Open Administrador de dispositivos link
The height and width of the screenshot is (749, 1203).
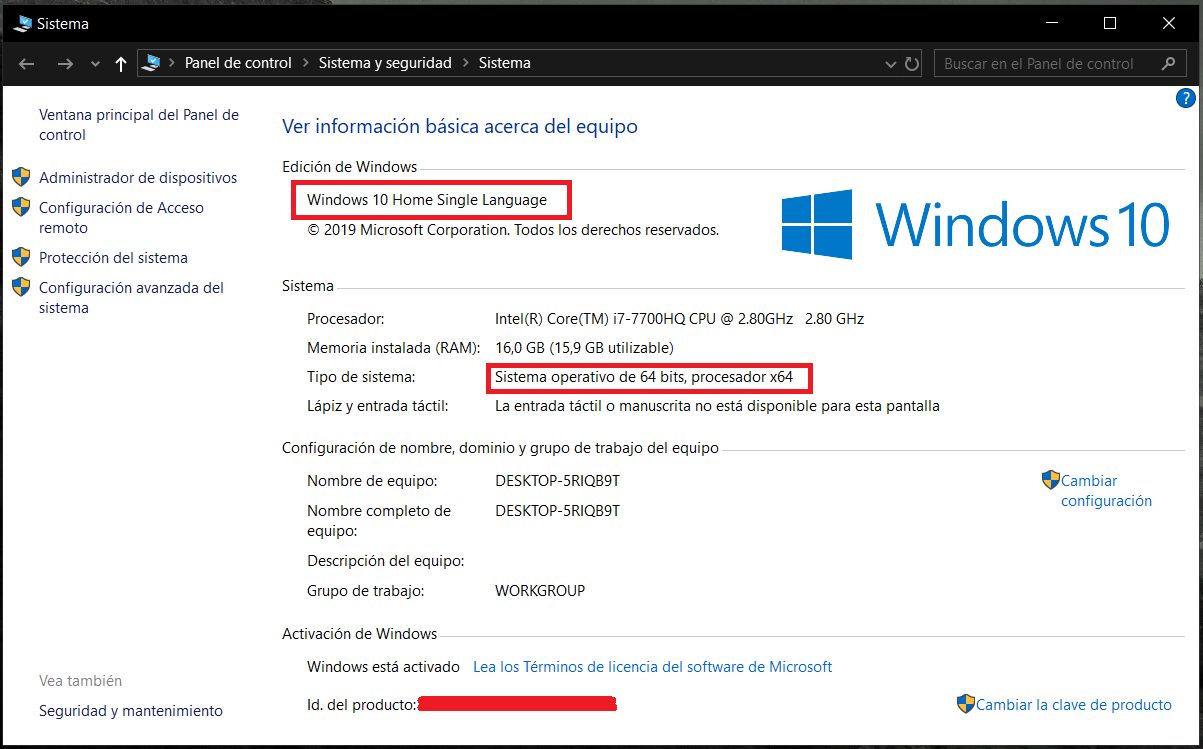pyautogui.click(x=138, y=178)
